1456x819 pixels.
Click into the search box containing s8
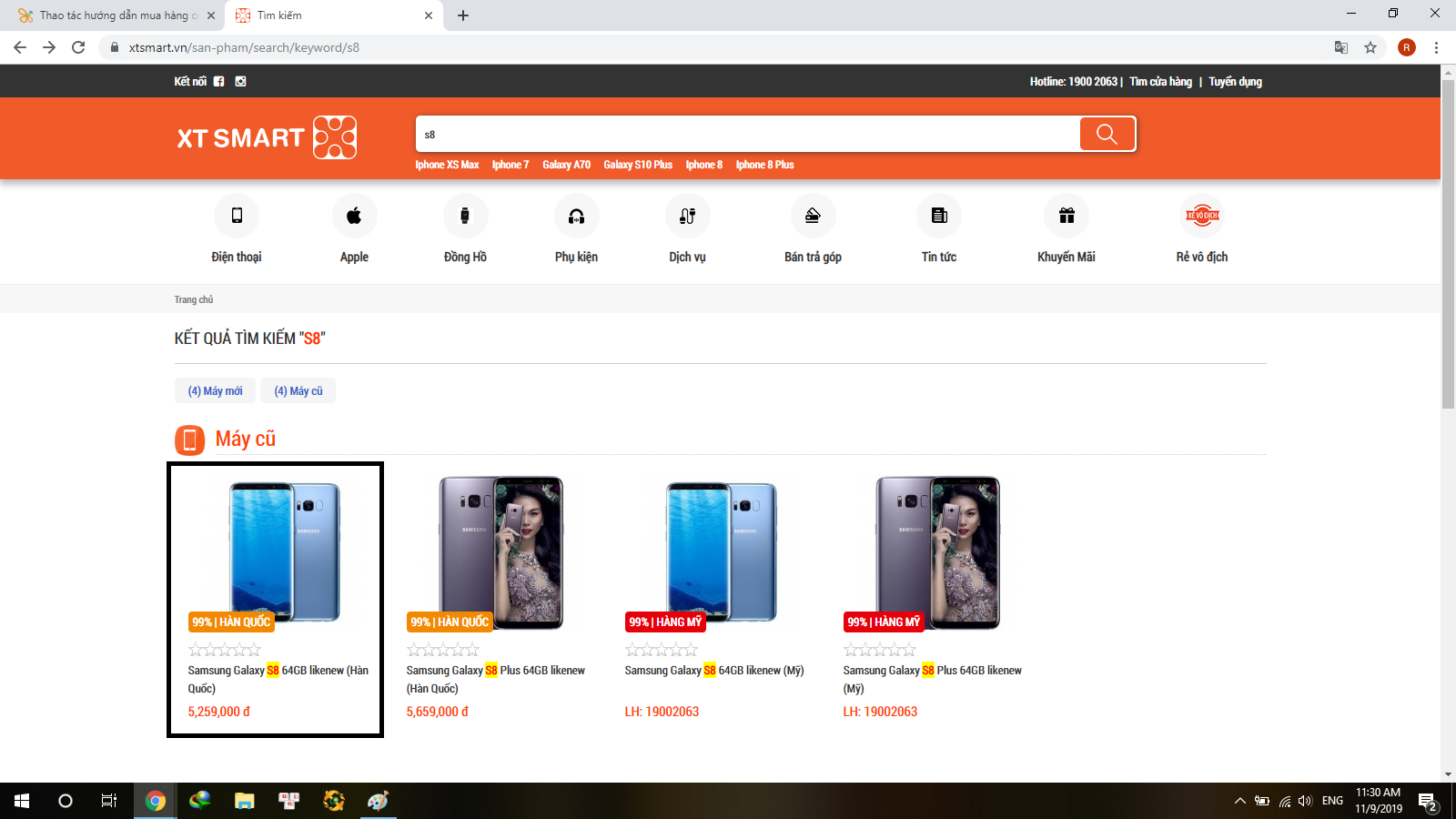(746, 135)
